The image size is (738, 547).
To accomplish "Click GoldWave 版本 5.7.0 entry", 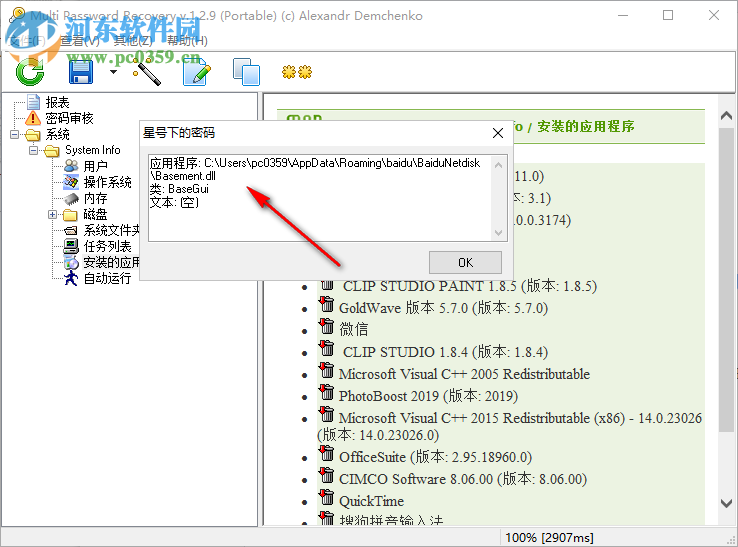I will pyautogui.click(x=443, y=308).
